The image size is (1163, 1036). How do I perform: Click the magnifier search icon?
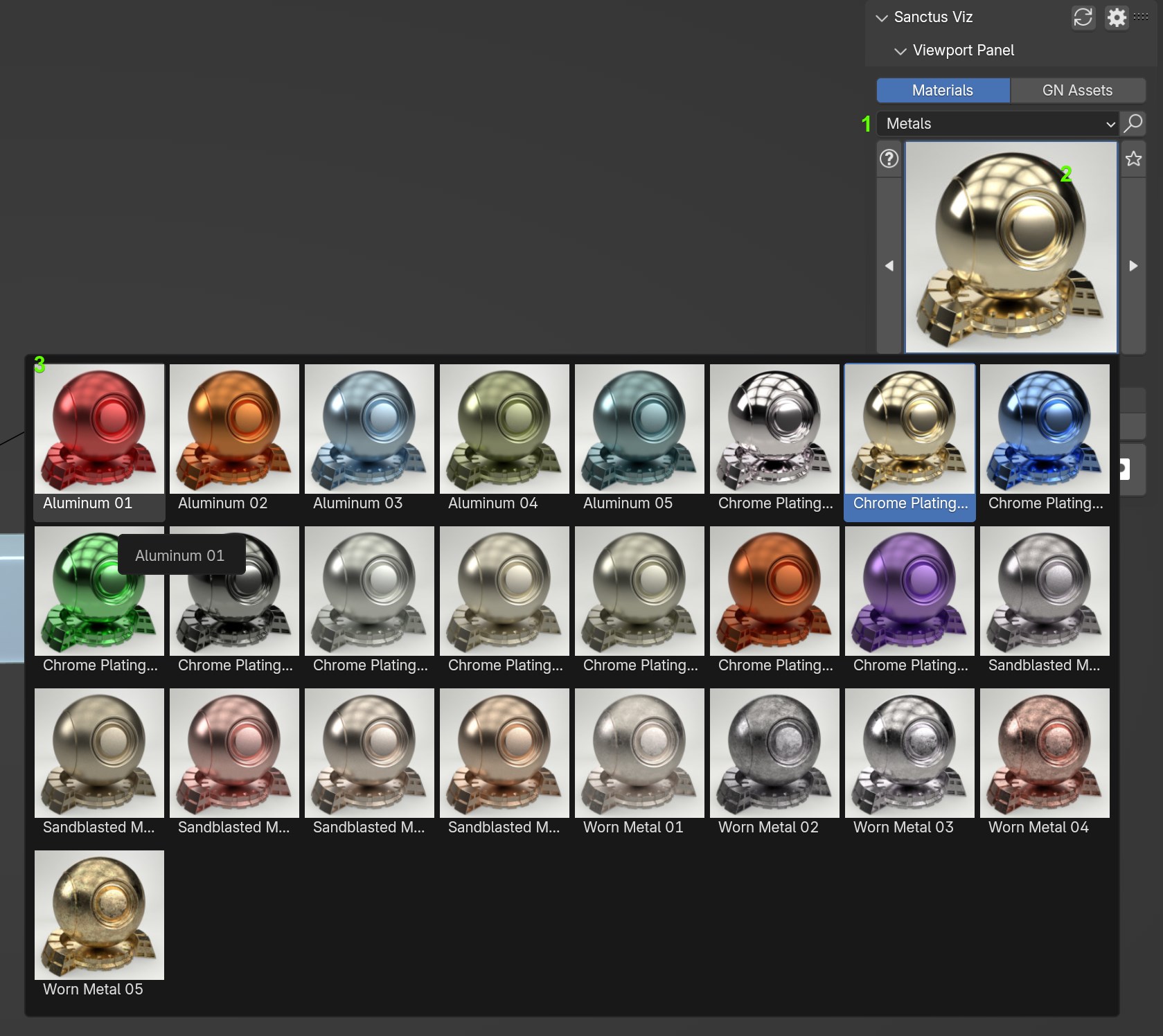tap(1133, 124)
